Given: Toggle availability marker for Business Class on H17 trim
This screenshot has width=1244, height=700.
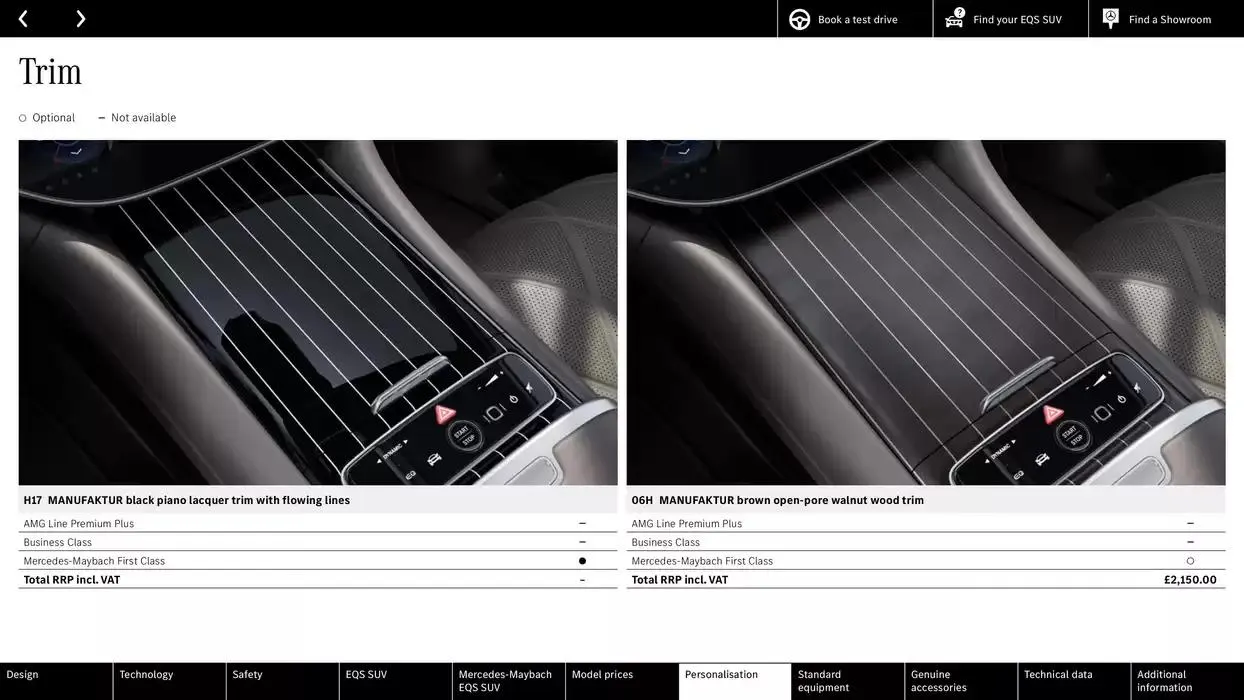Looking at the screenshot, I should [x=581, y=541].
